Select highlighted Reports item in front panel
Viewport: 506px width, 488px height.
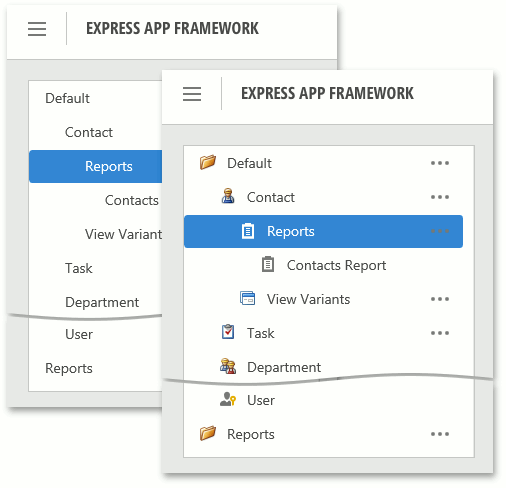pos(323,231)
